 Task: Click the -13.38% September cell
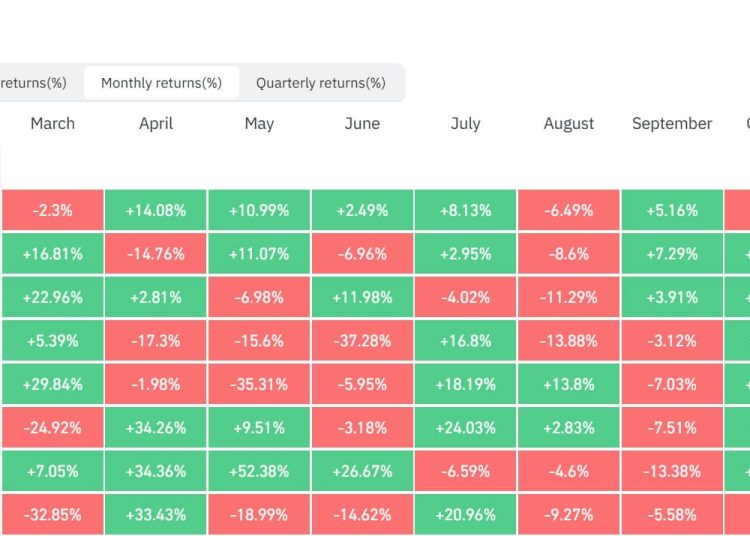coord(672,471)
